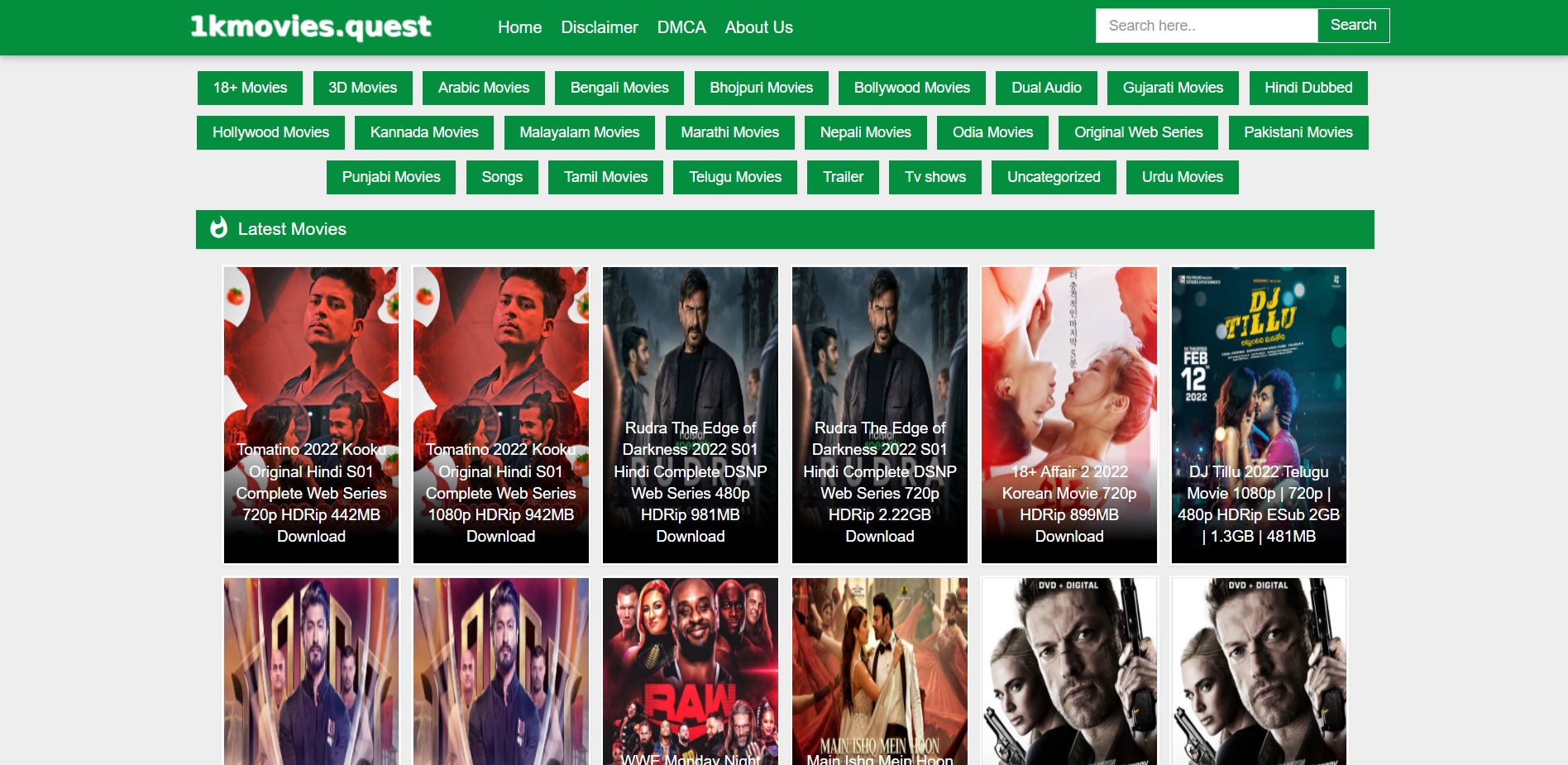
Task: Open the 18+ Affair 2 2022 Korean Movie poster
Action: 1069,415
